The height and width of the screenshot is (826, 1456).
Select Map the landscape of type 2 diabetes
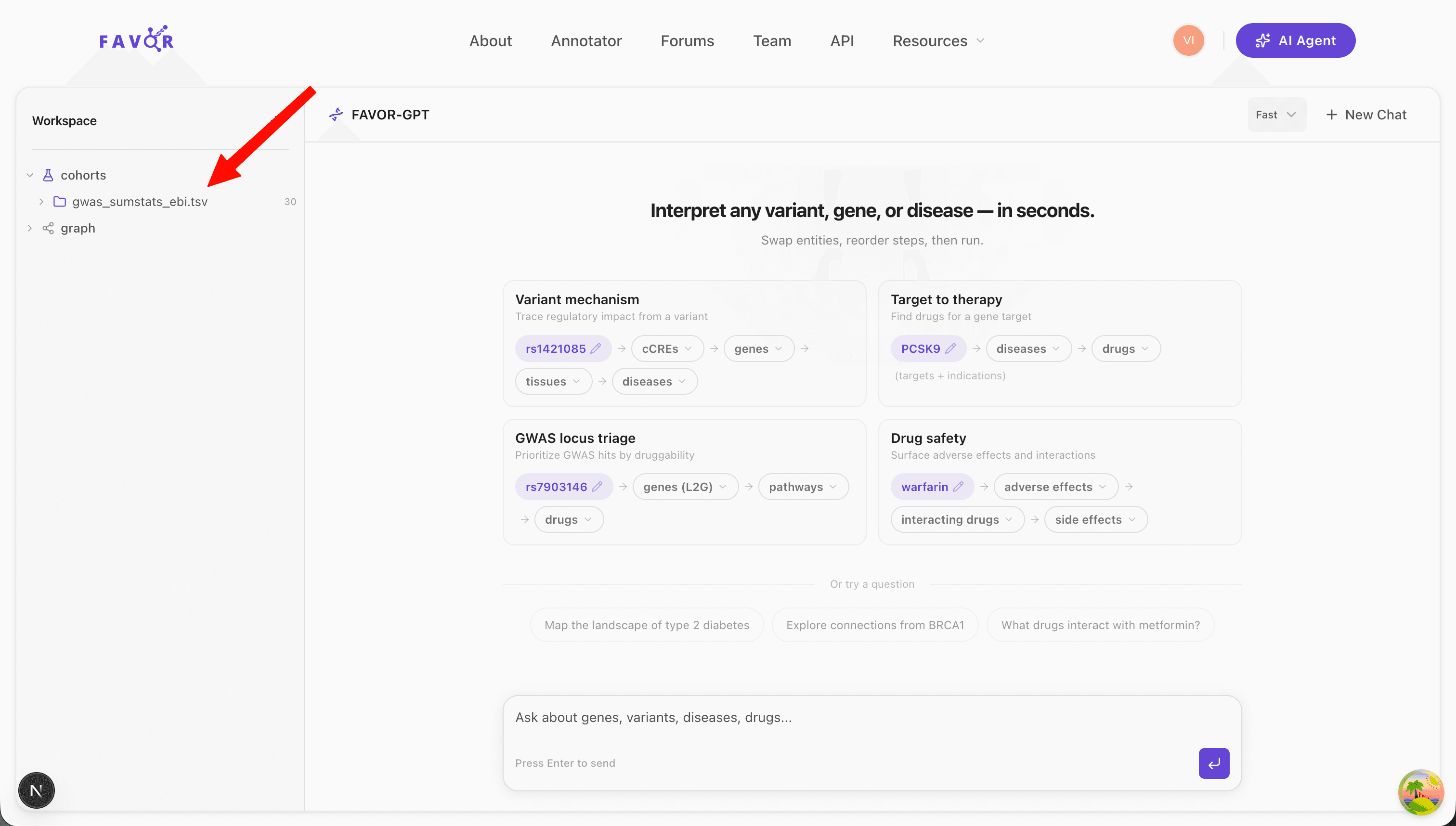pos(646,625)
